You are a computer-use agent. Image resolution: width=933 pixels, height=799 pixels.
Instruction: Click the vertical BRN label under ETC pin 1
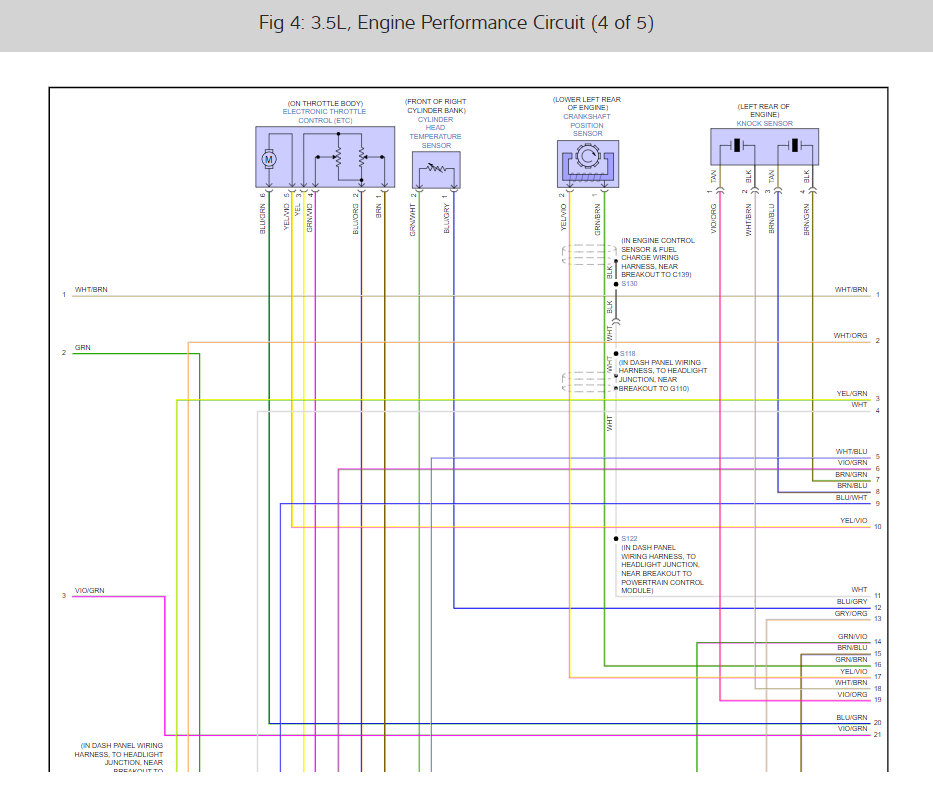pos(378,211)
